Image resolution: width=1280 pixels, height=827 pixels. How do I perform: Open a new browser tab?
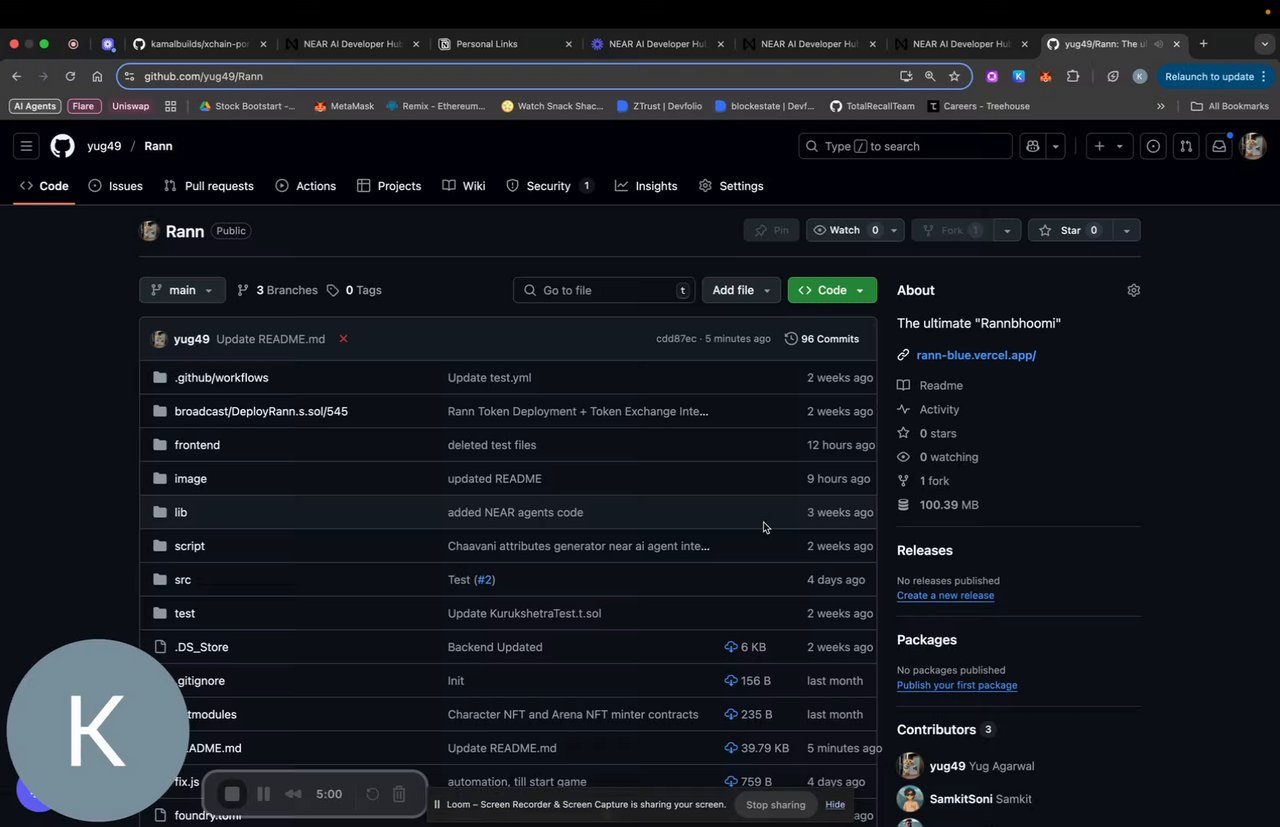1203,44
